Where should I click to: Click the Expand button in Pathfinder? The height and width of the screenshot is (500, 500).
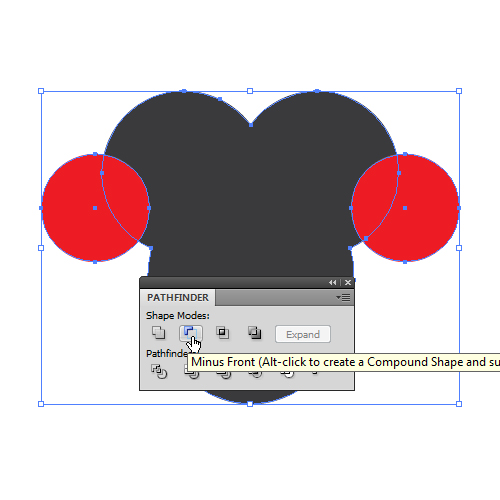[303, 334]
